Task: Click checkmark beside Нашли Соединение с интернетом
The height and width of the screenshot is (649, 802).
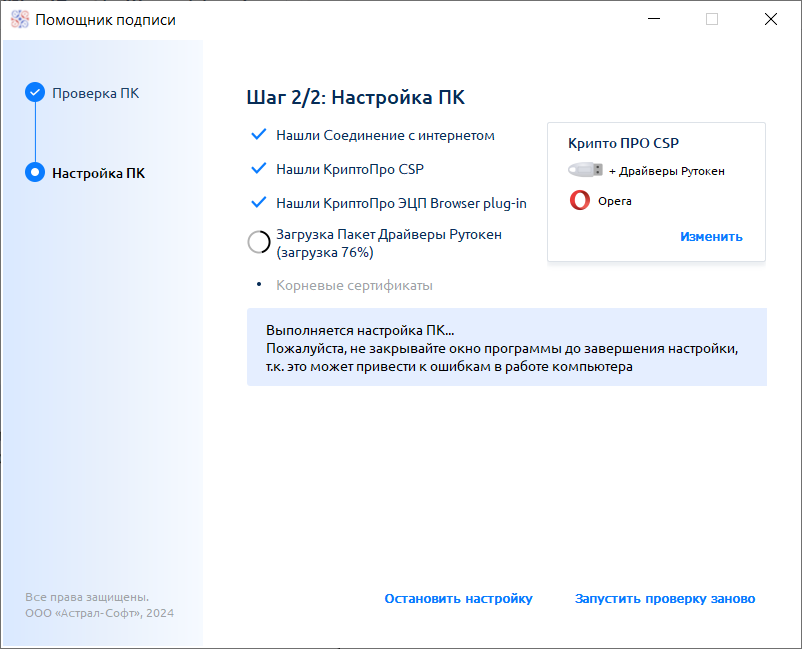Action: (x=259, y=135)
